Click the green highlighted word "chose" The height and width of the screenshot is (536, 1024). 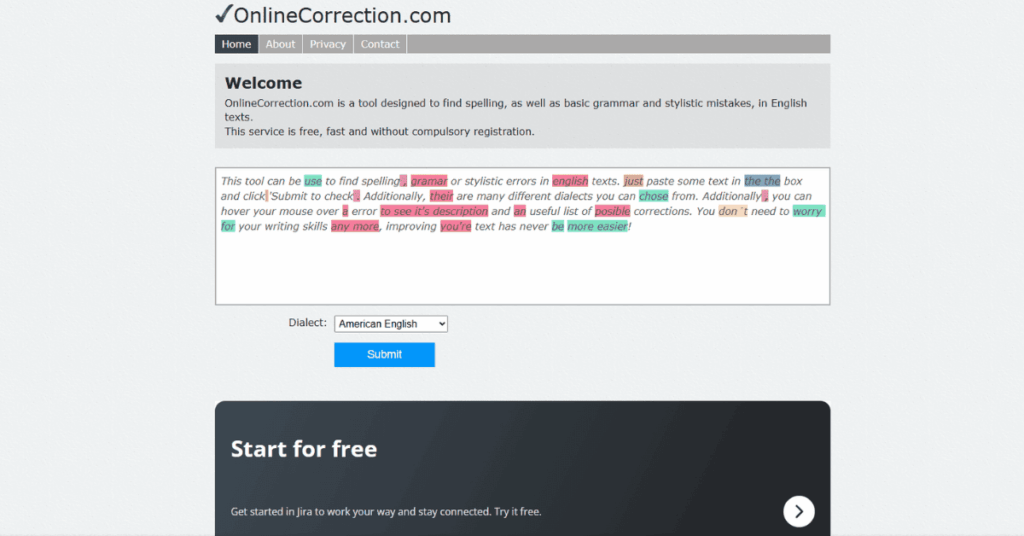[653, 196]
